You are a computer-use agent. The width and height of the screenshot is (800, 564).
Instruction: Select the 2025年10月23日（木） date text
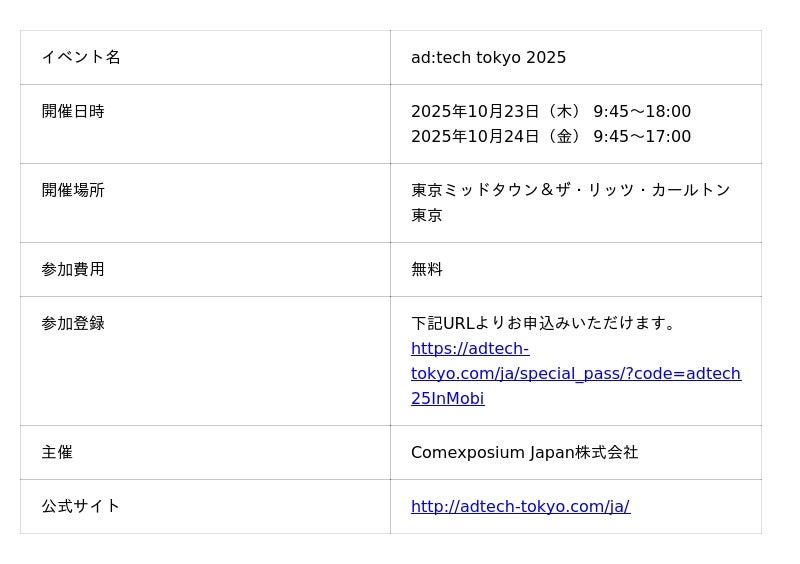pos(496,112)
